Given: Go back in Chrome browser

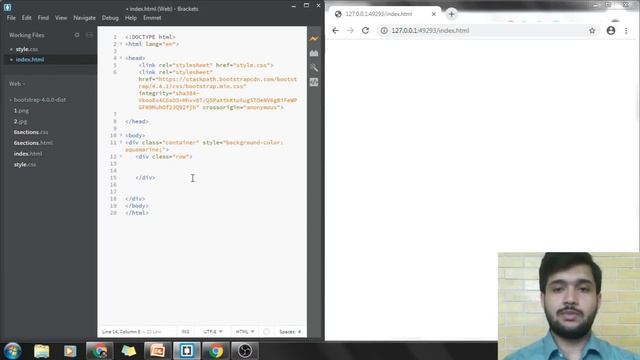Looking at the screenshot, I should [x=335, y=31].
